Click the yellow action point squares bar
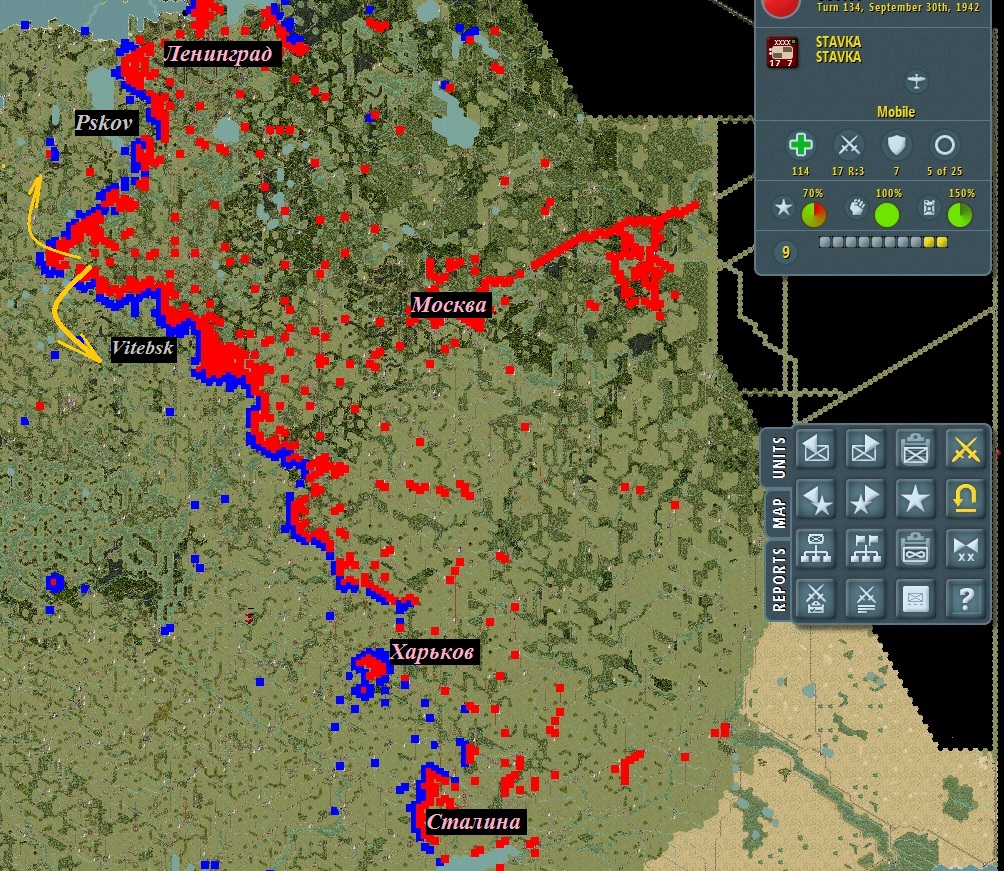The height and width of the screenshot is (871, 1004). click(x=884, y=242)
